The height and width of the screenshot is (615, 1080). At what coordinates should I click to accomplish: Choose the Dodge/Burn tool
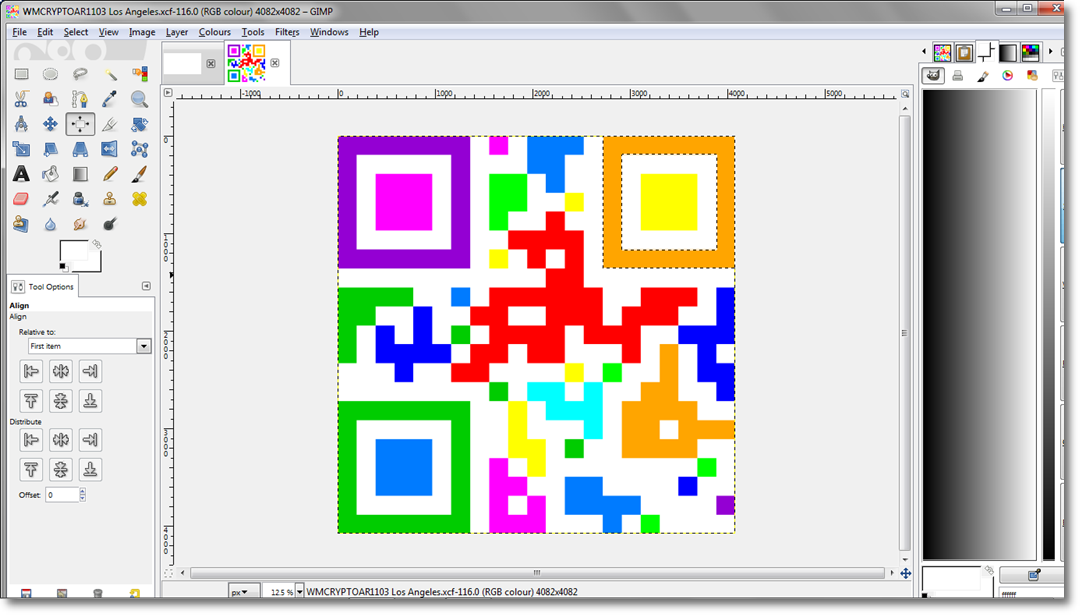(x=110, y=224)
